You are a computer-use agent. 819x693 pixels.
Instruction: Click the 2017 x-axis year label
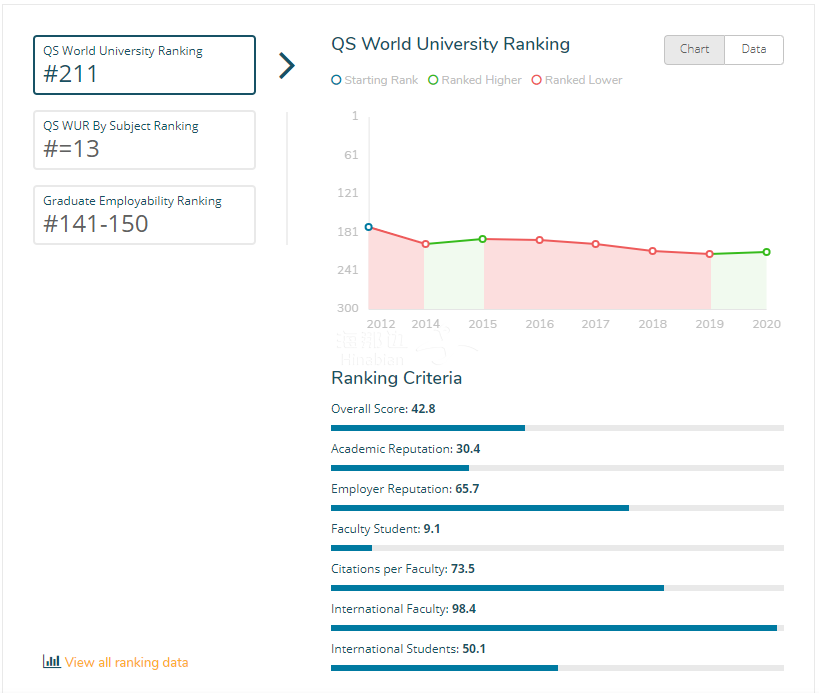tap(595, 324)
